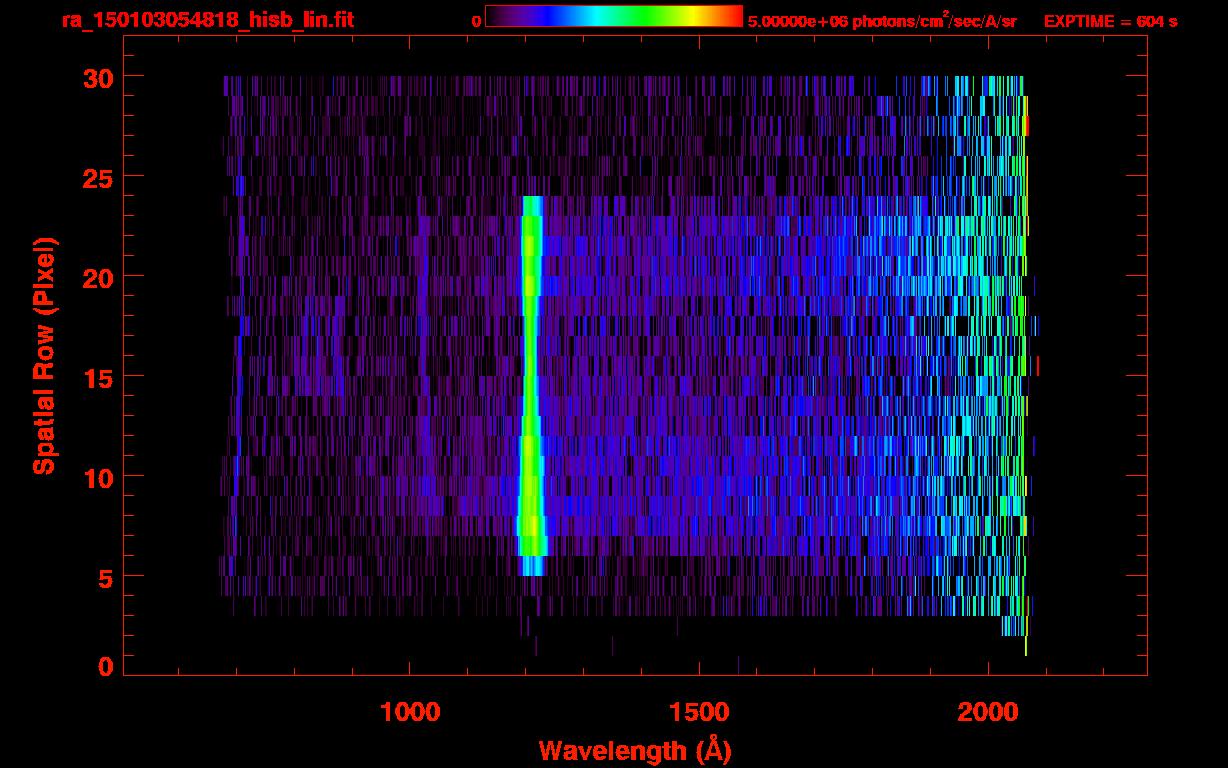Select the color bar minimum label 0
The width and height of the screenshot is (1228, 768).
coord(476,21)
